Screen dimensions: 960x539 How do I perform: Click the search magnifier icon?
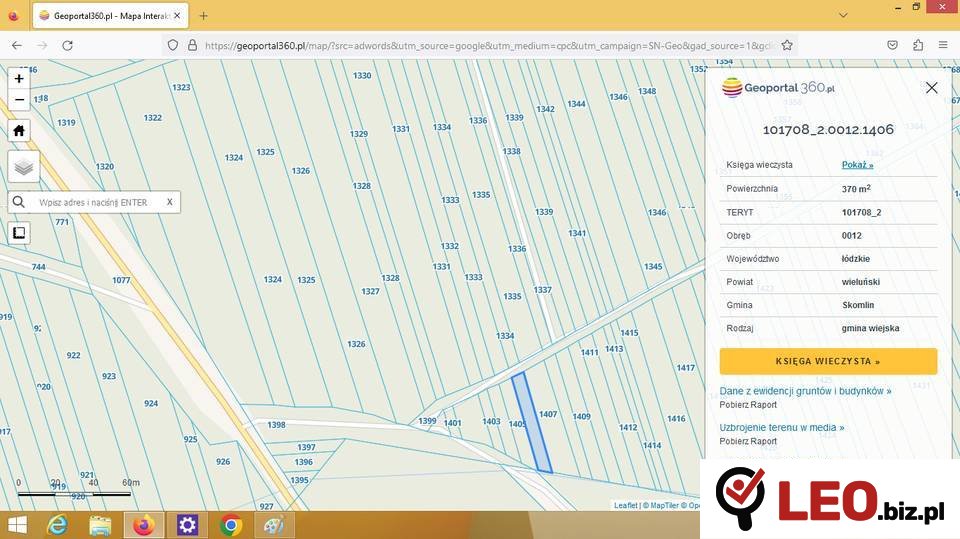coord(19,202)
